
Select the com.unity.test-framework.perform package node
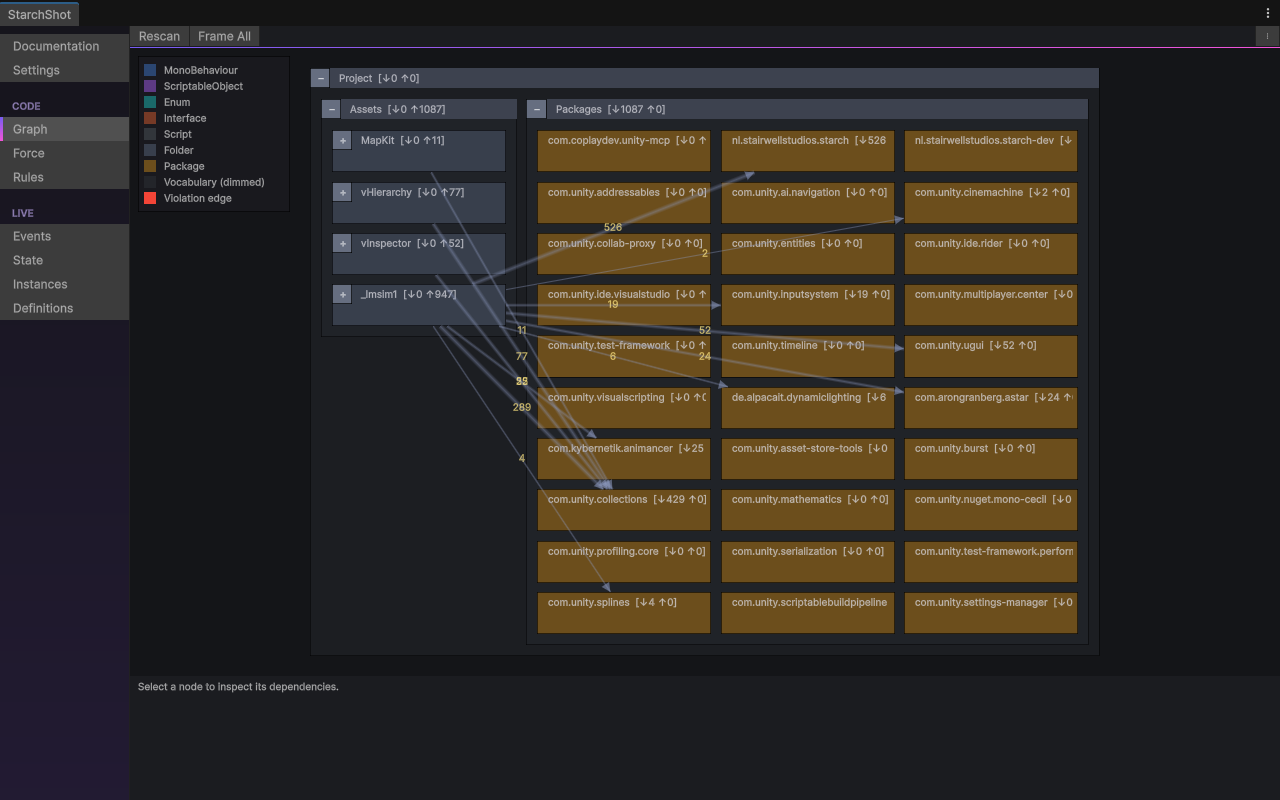click(991, 562)
